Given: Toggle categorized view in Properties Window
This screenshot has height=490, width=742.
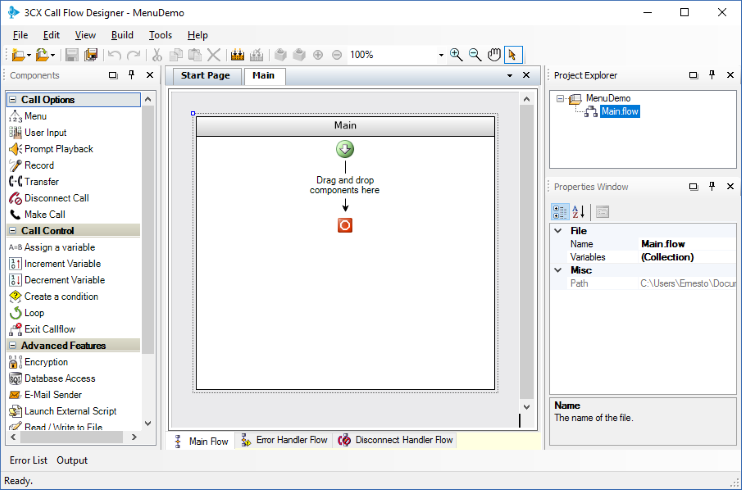Looking at the screenshot, I should (x=560, y=212).
